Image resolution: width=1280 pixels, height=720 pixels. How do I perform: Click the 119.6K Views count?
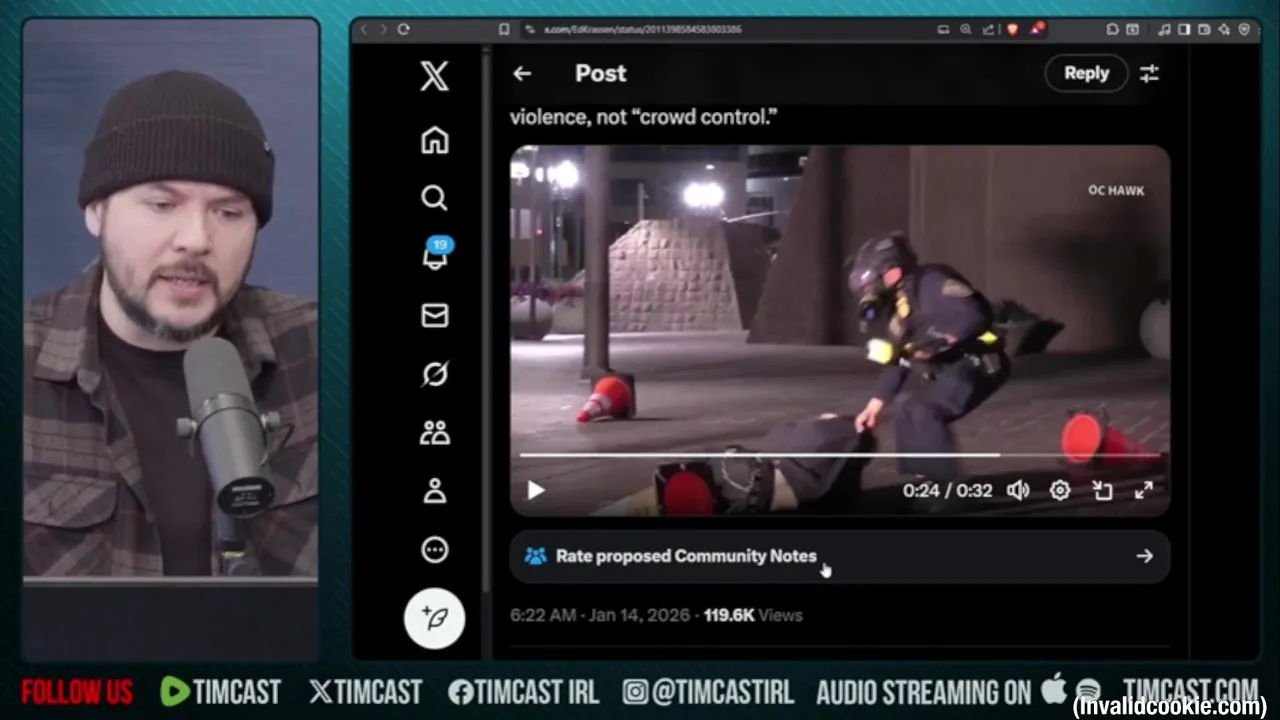click(x=753, y=615)
